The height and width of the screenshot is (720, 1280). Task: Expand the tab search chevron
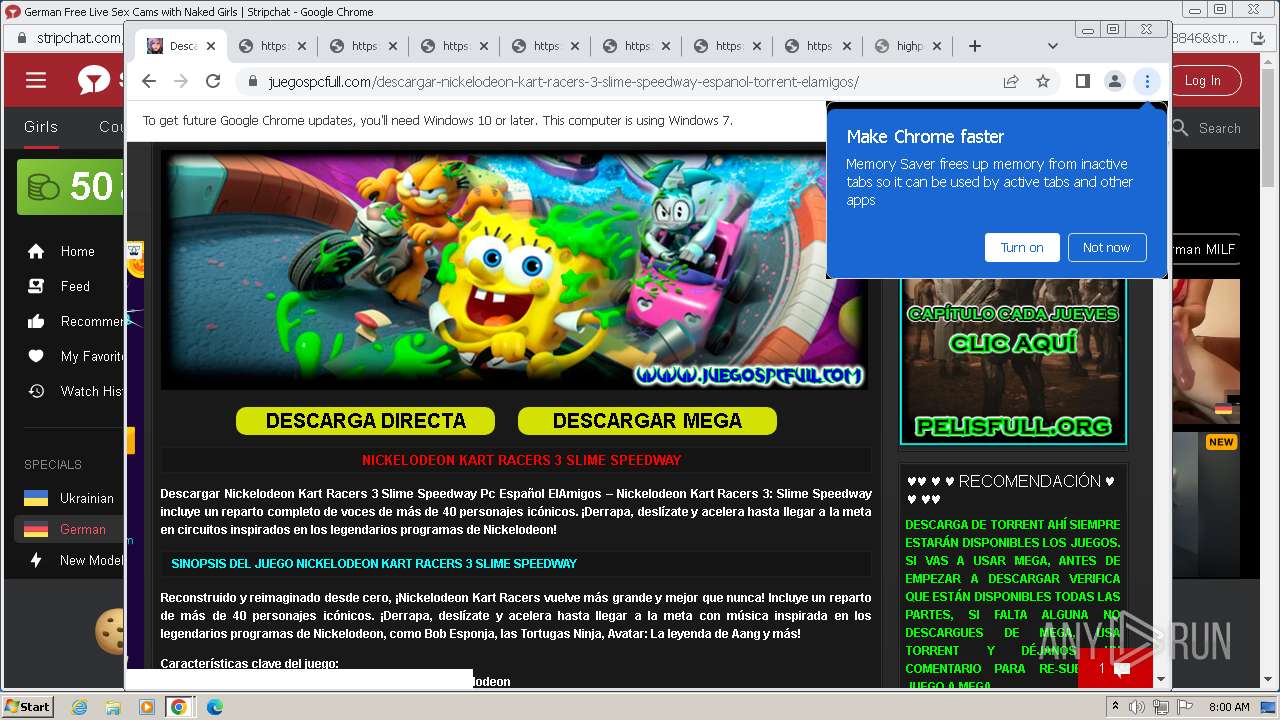[x=1052, y=46]
